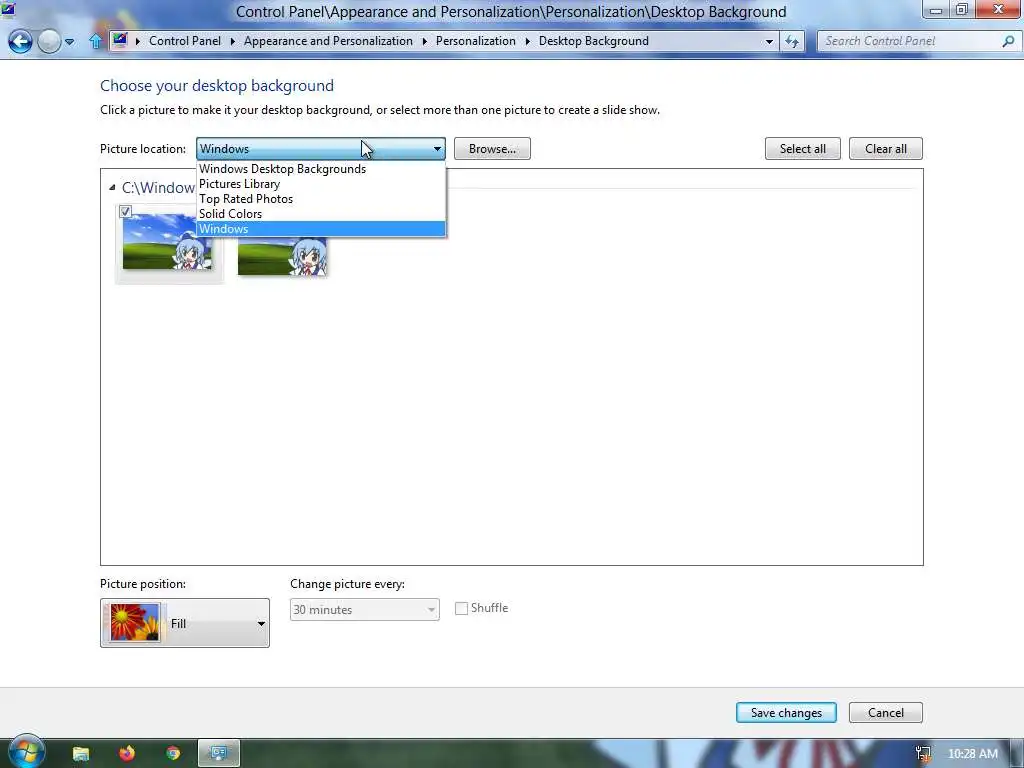This screenshot has height=768, width=1024.
Task: Uncheck the first wallpaper checkbox
Action: coord(125,212)
